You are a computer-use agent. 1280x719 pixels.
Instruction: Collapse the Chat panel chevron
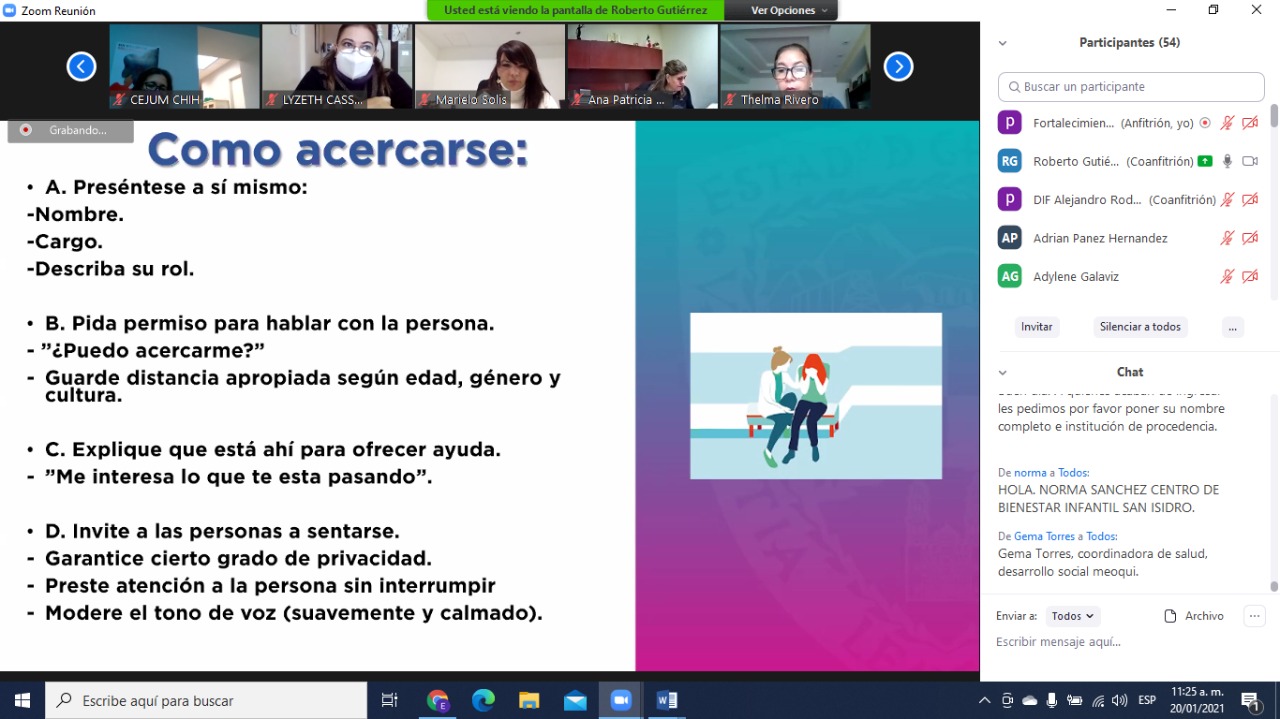1002,372
